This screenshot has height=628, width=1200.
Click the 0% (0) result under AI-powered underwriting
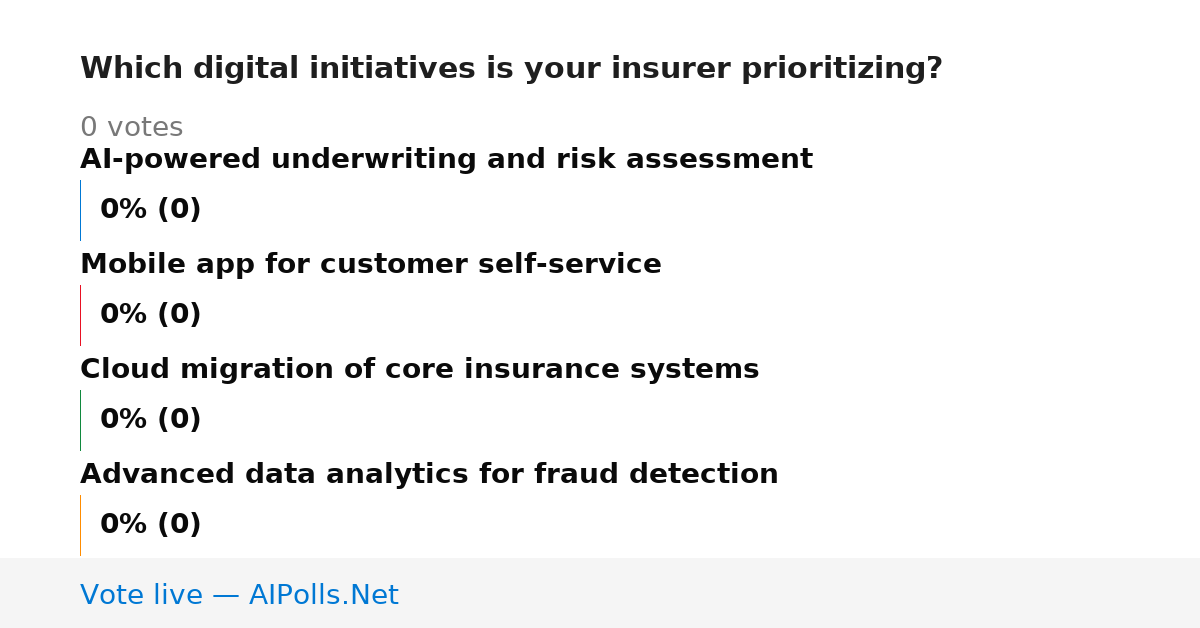151,210
